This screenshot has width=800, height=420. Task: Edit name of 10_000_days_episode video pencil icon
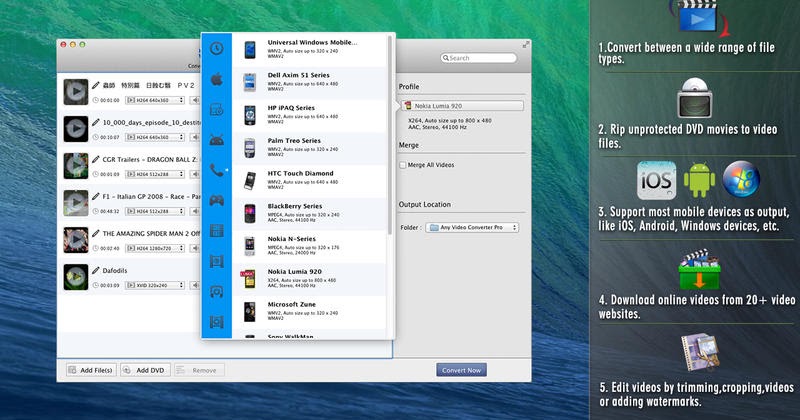(95, 122)
